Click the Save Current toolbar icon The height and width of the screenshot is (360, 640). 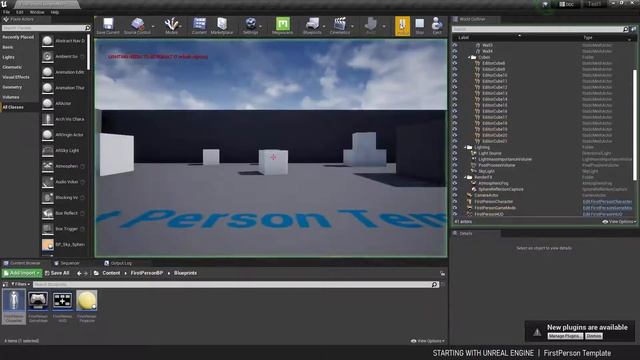click(108, 24)
